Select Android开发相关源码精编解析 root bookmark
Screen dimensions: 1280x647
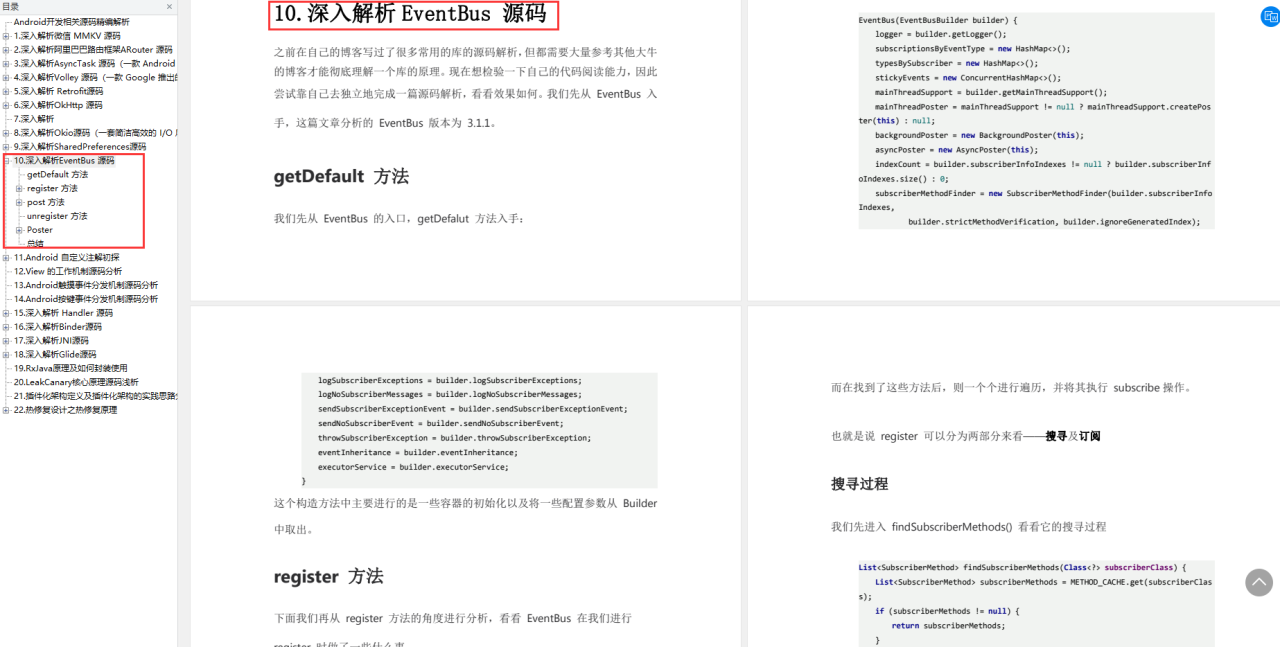coord(71,22)
